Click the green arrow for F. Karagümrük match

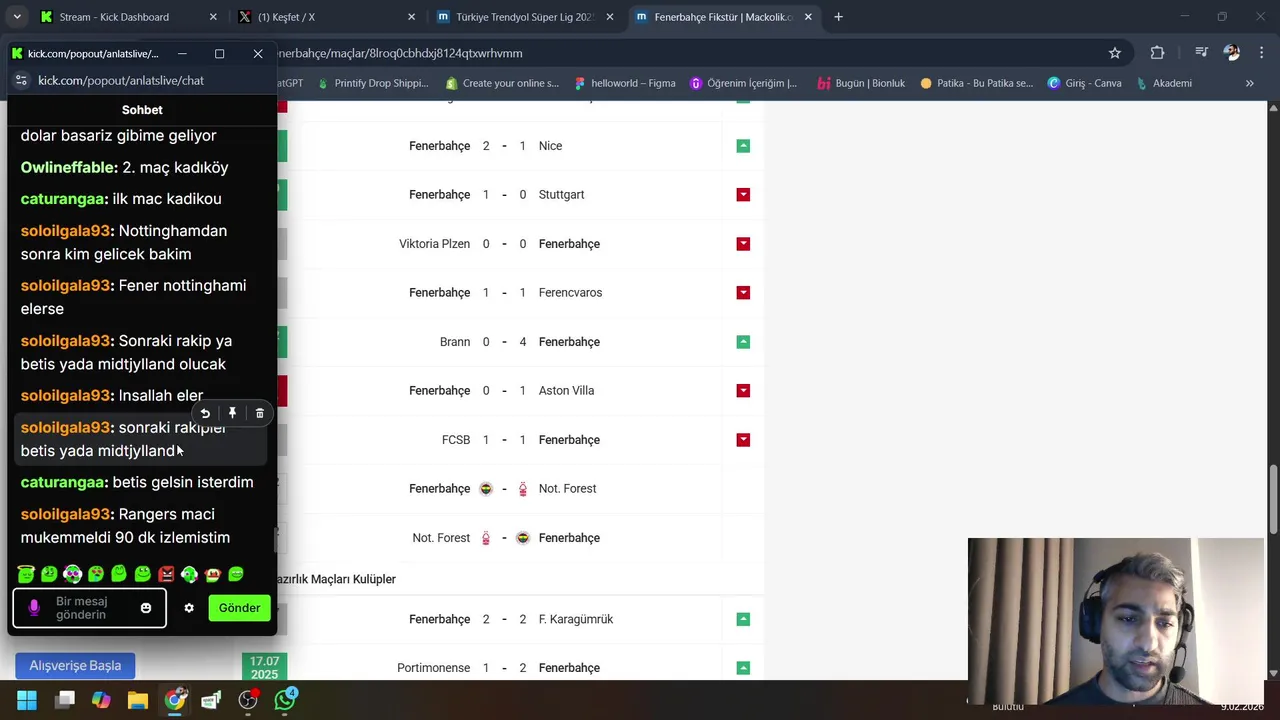pyautogui.click(x=743, y=619)
